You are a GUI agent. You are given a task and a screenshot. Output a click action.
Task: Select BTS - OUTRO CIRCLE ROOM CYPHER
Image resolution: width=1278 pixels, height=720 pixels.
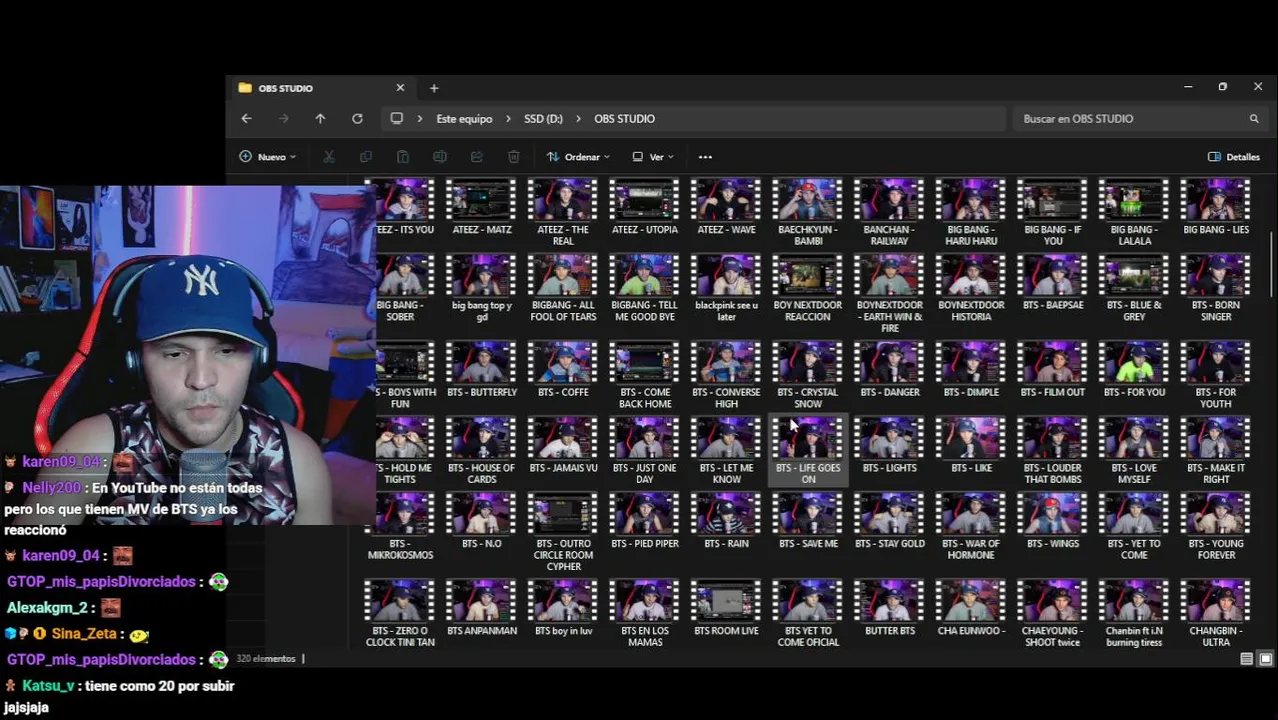tap(563, 533)
